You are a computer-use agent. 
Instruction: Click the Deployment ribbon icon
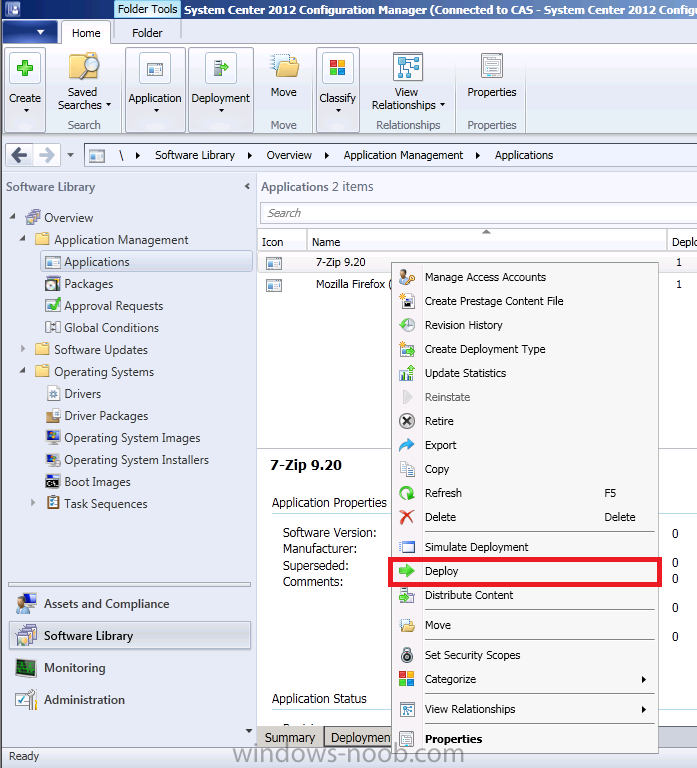pyautogui.click(x=220, y=69)
